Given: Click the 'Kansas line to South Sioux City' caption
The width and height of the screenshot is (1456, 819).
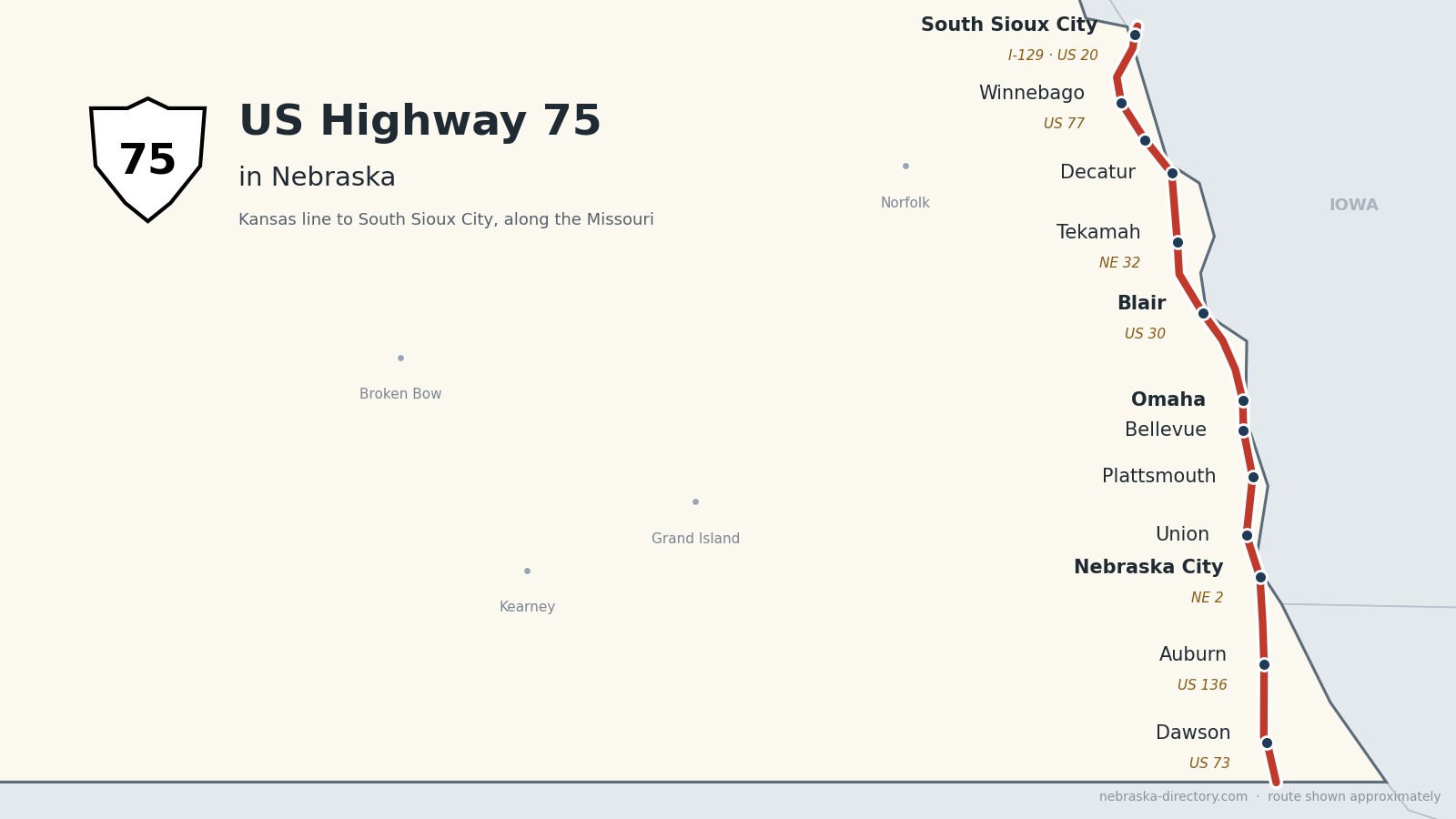Looking at the screenshot, I should point(446,220).
